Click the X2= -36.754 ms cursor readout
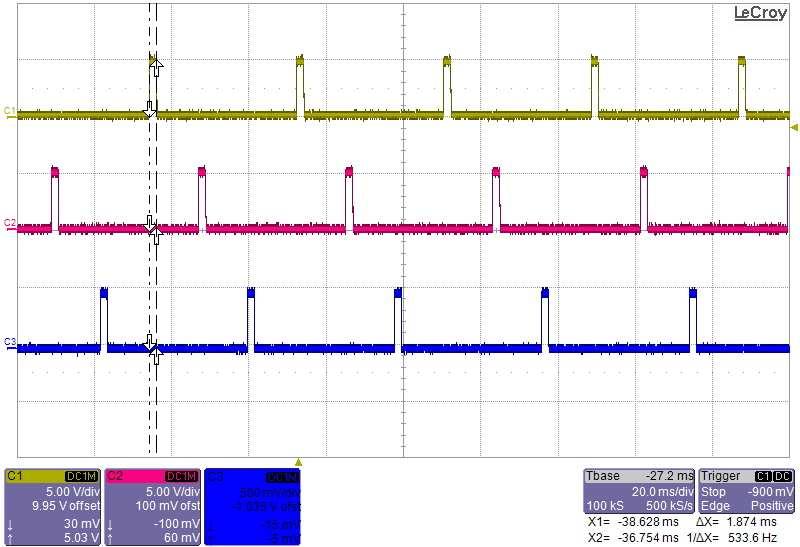 633,537
